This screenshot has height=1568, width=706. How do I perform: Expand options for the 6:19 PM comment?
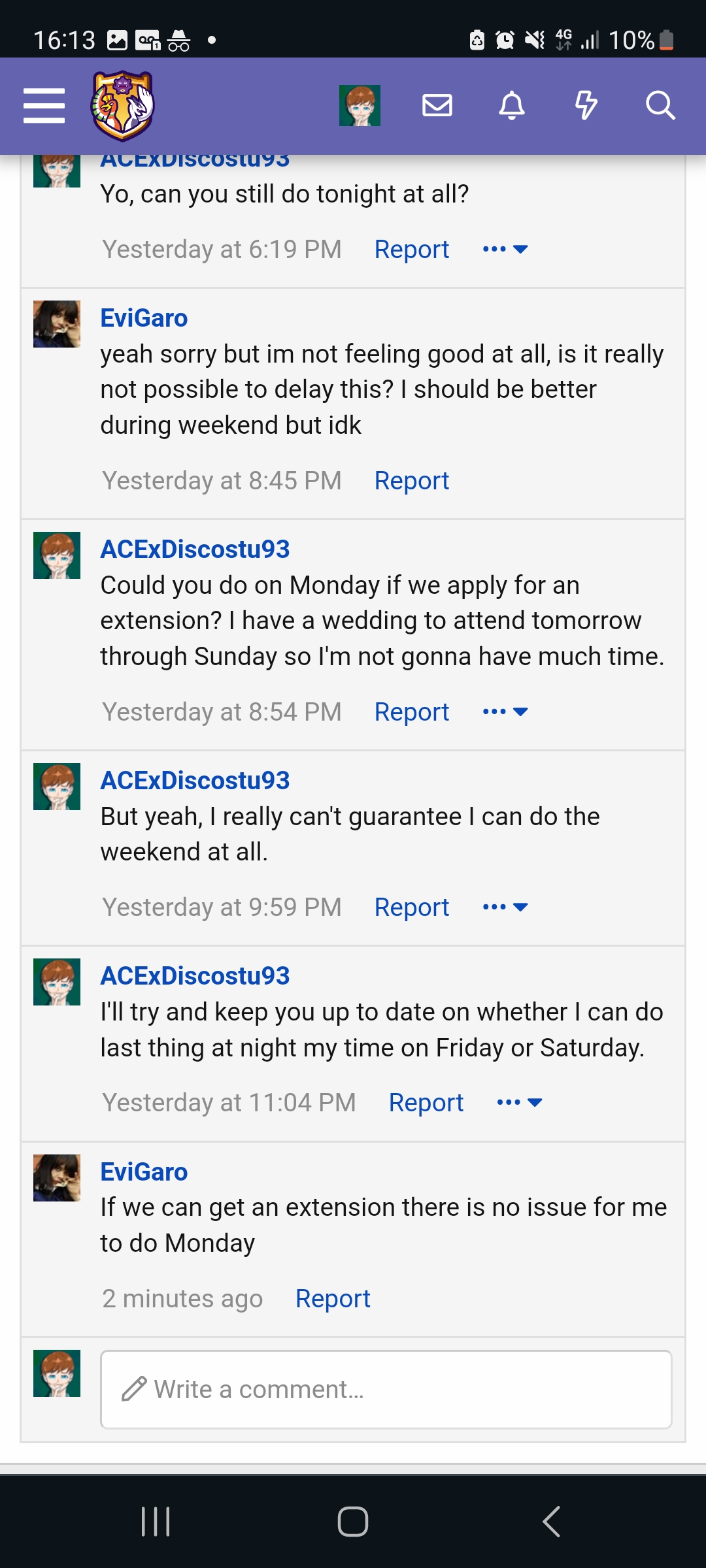pyautogui.click(x=505, y=249)
